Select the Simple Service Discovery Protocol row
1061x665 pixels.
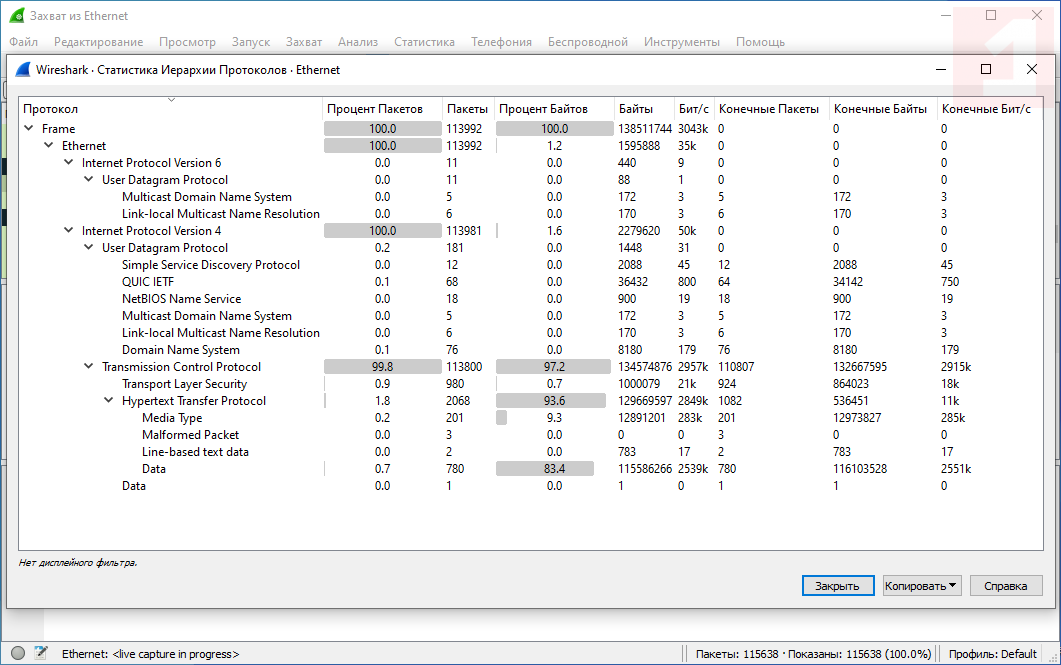[x=531, y=265]
